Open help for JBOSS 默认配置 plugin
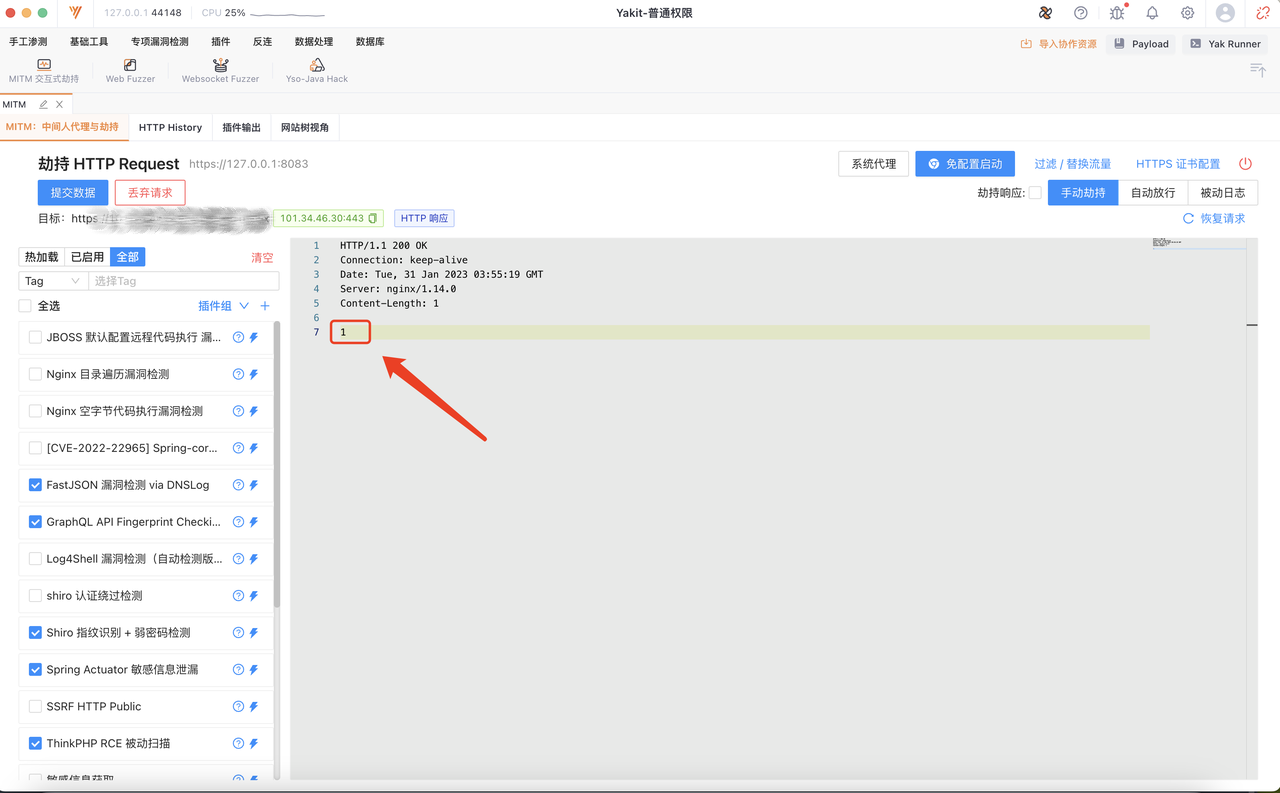This screenshot has width=1280, height=793. (238, 338)
